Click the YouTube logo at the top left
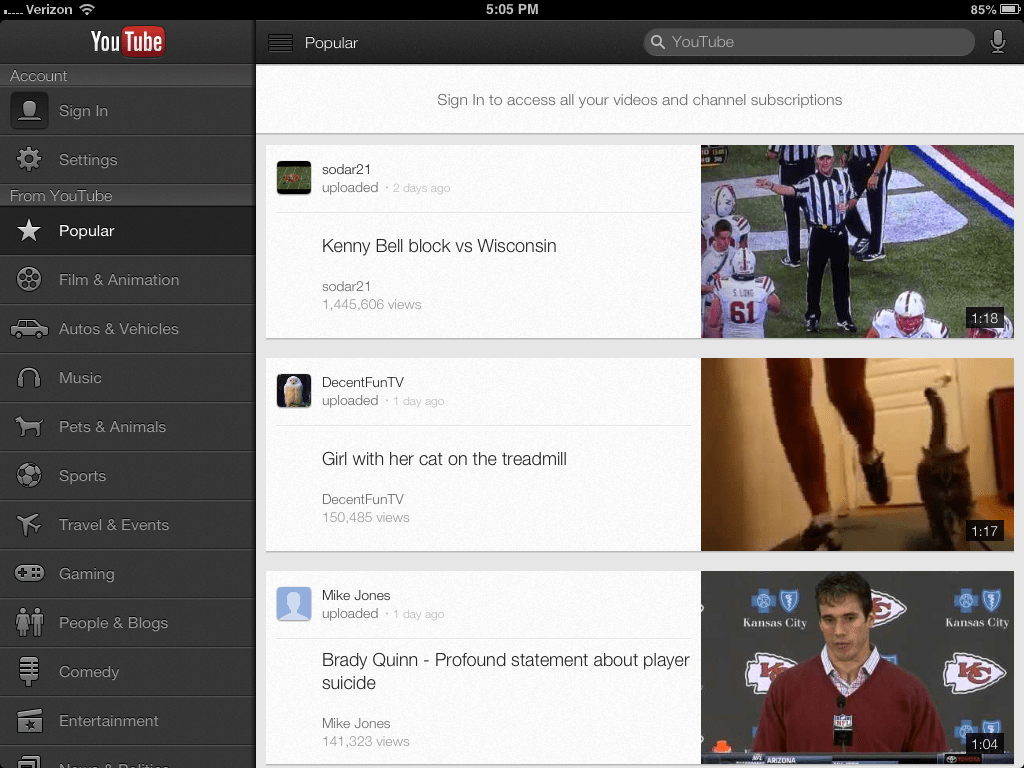The width and height of the screenshot is (1024, 768). 127,42
